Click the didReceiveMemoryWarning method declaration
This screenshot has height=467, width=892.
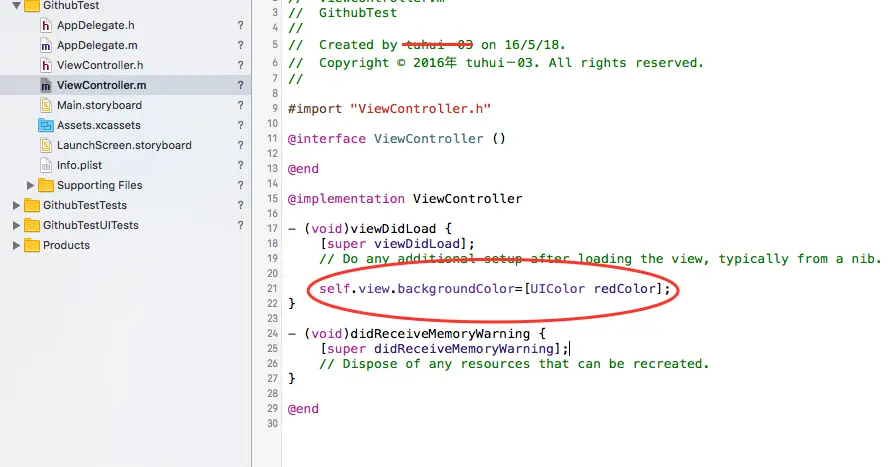coord(417,333)
